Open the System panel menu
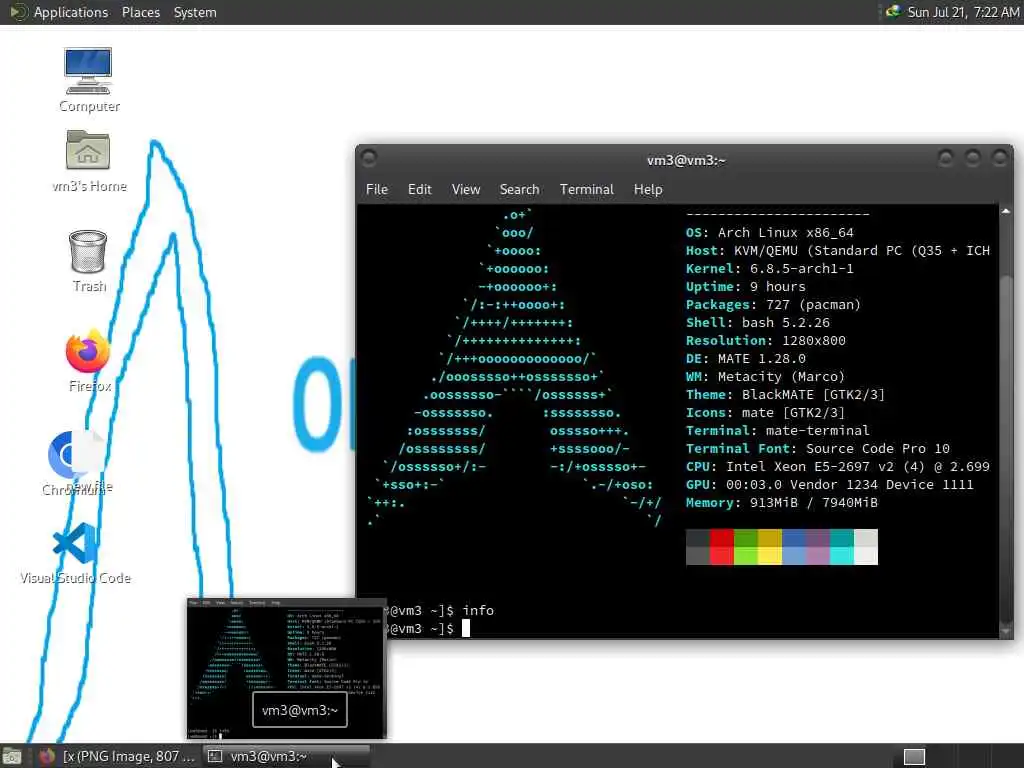 coord(195,12)
